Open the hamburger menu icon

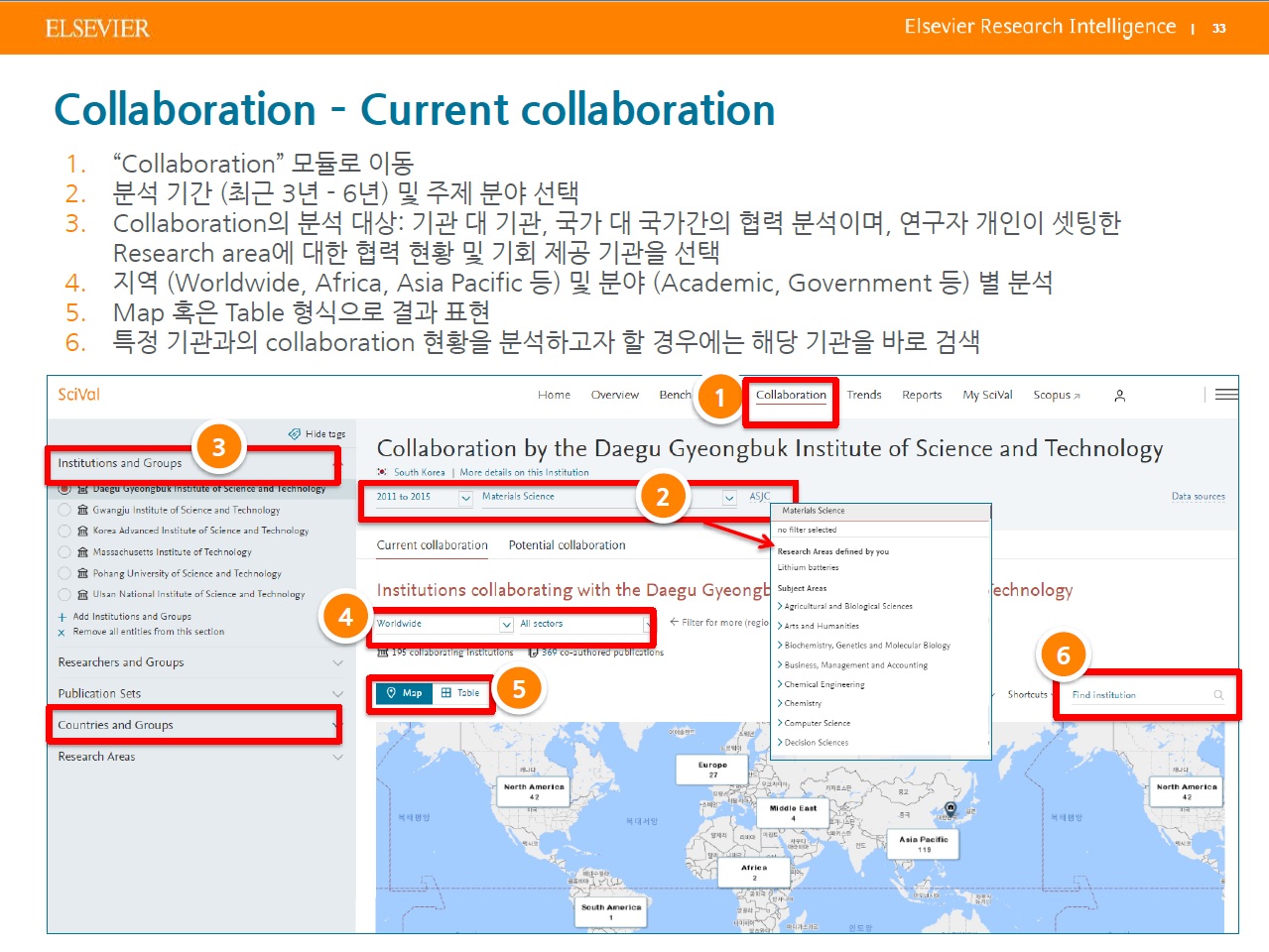point(1226,394)
